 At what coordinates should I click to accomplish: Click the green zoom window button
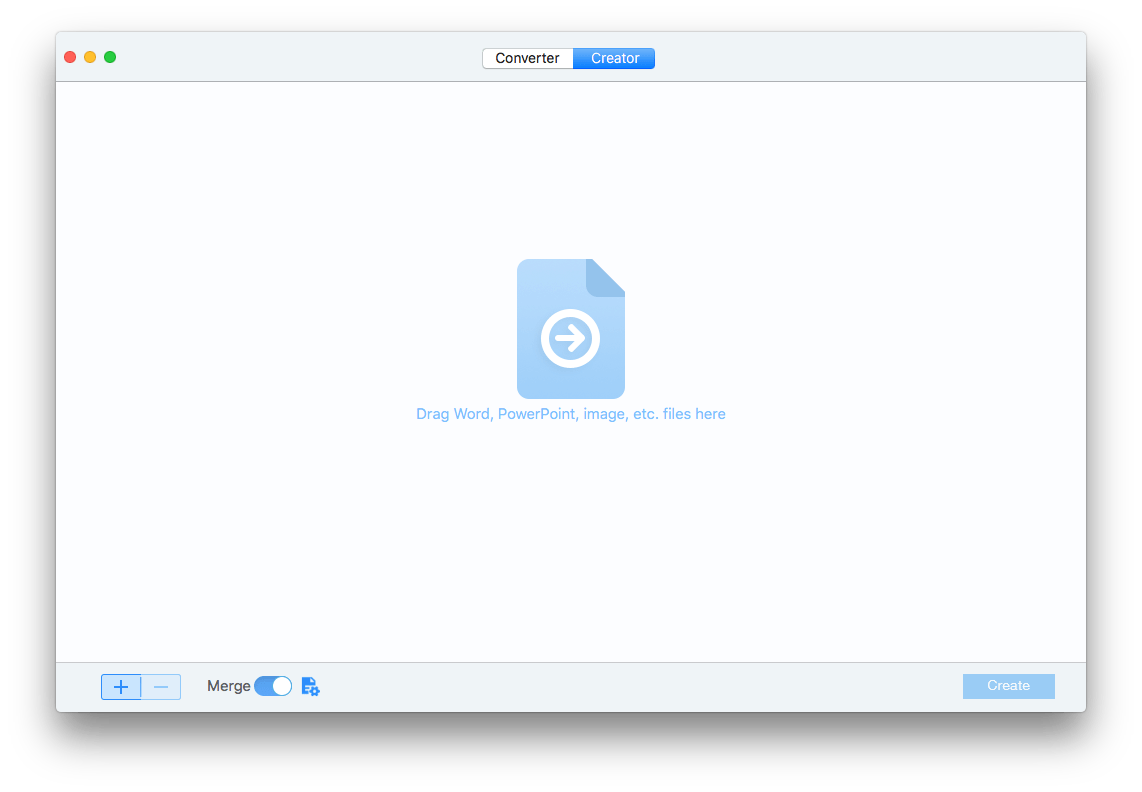click(109, 57)
